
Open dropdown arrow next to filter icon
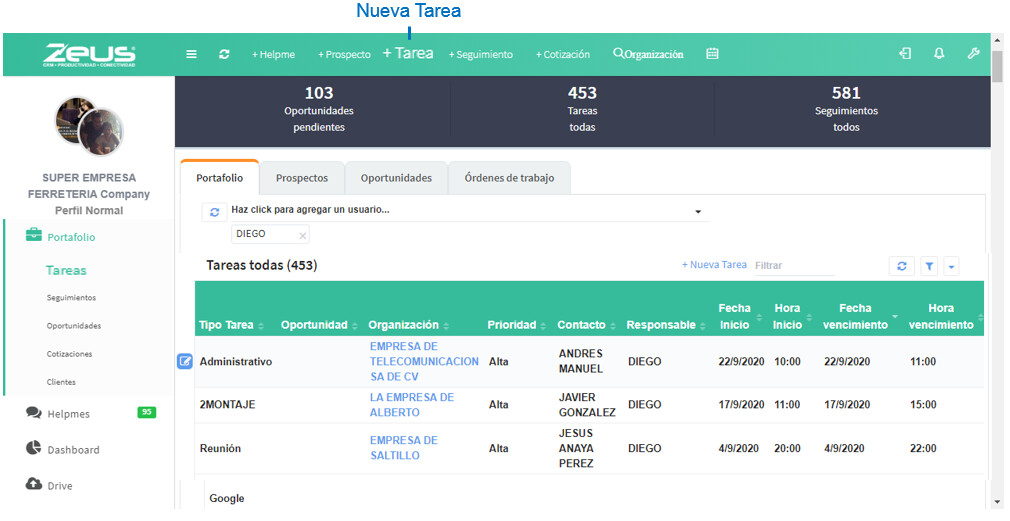point(951,266)
